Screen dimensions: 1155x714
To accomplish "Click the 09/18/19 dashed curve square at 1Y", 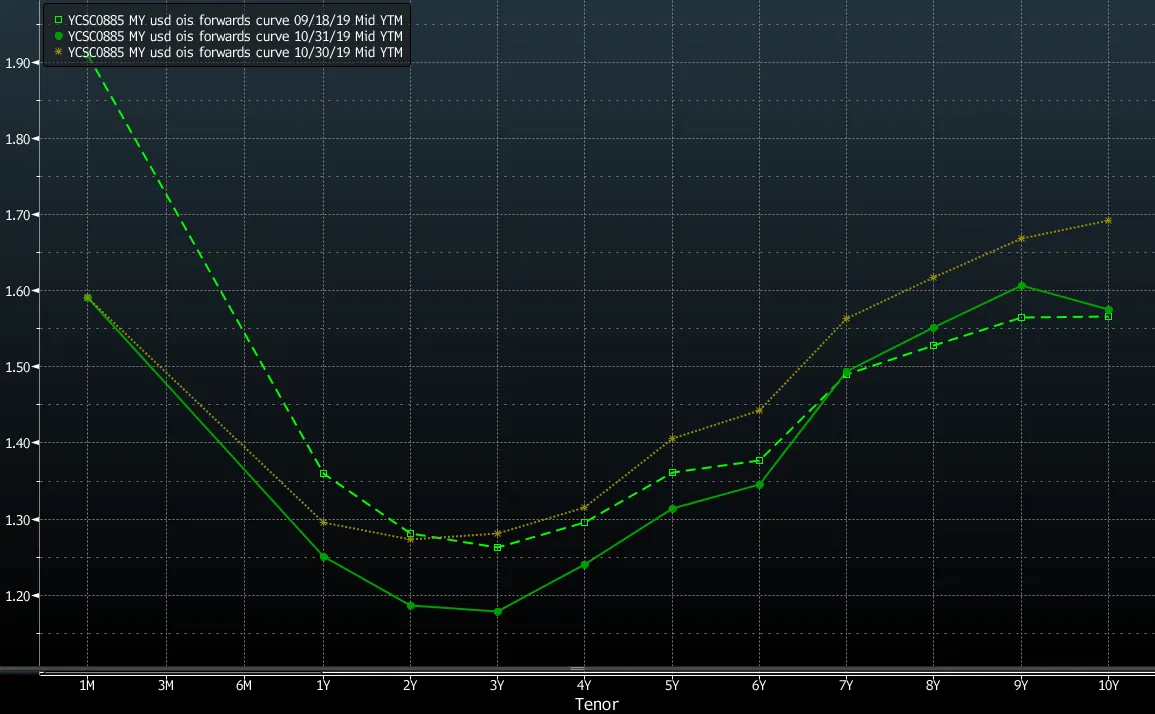I will (323, 473).
